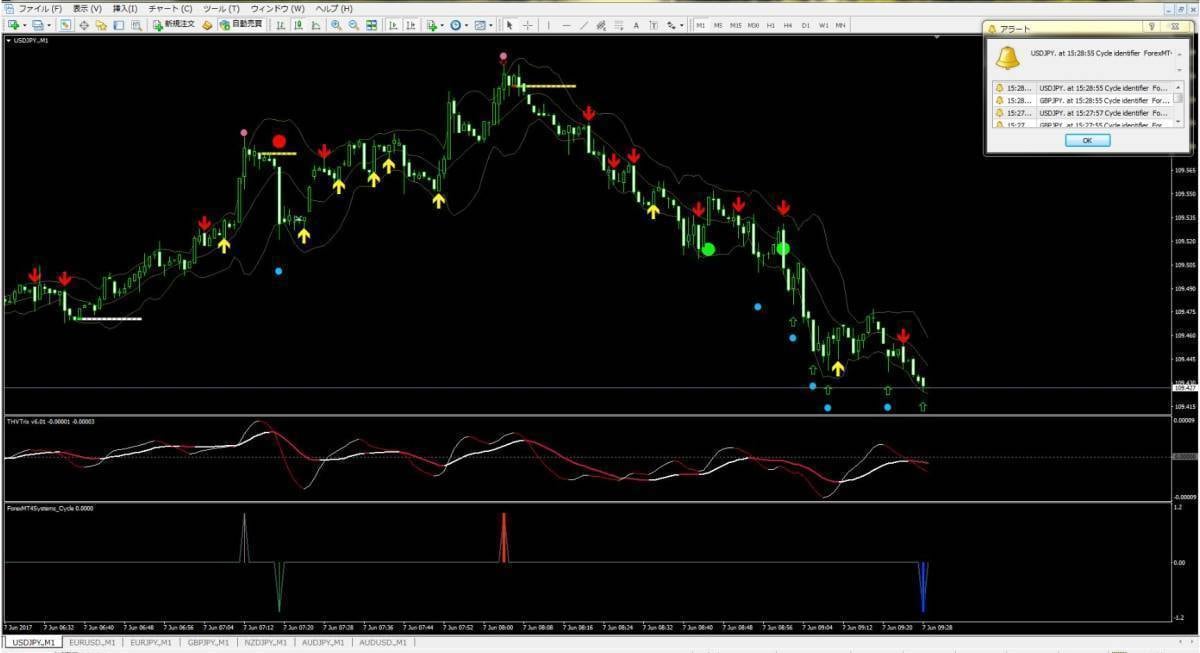Switch to the AUDJPY_M1 chart tab
Image resolution: width=1200 pixels, height=653 pixels.
[322, 642]
